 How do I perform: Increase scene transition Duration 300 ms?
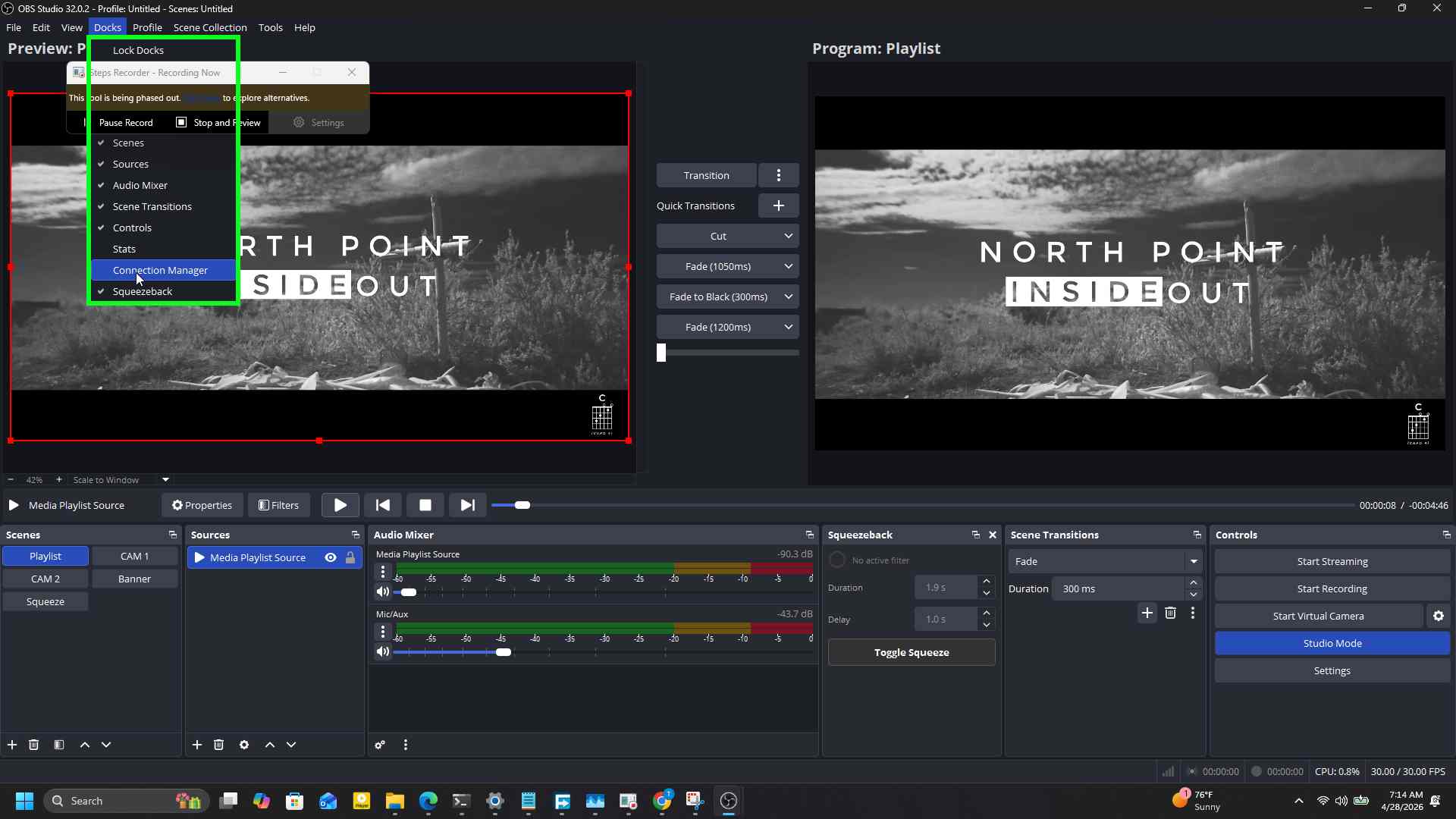[x=1194, y=583]
